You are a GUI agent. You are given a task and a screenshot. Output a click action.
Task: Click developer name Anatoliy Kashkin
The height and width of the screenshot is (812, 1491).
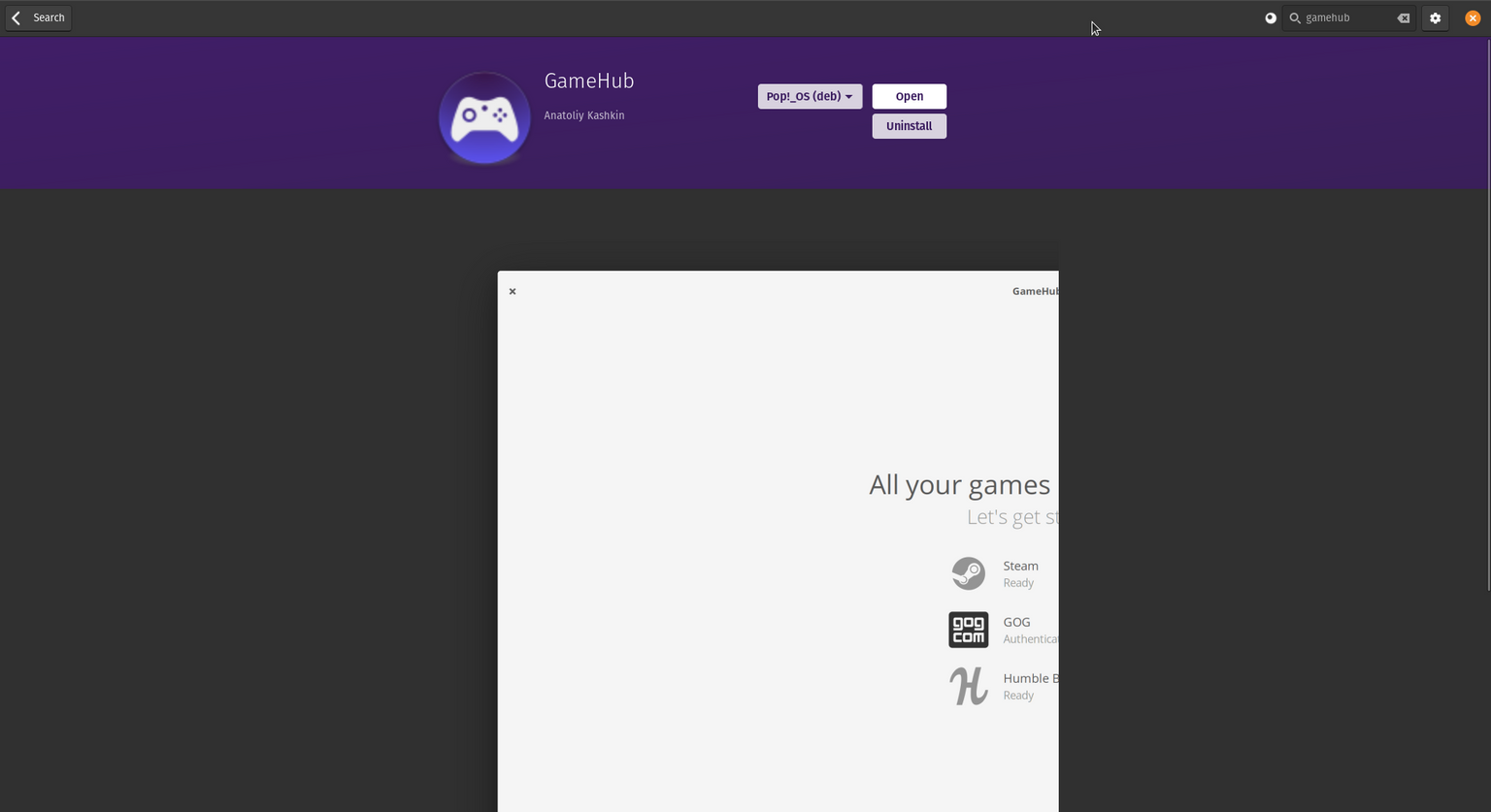(x=584, y=115)
